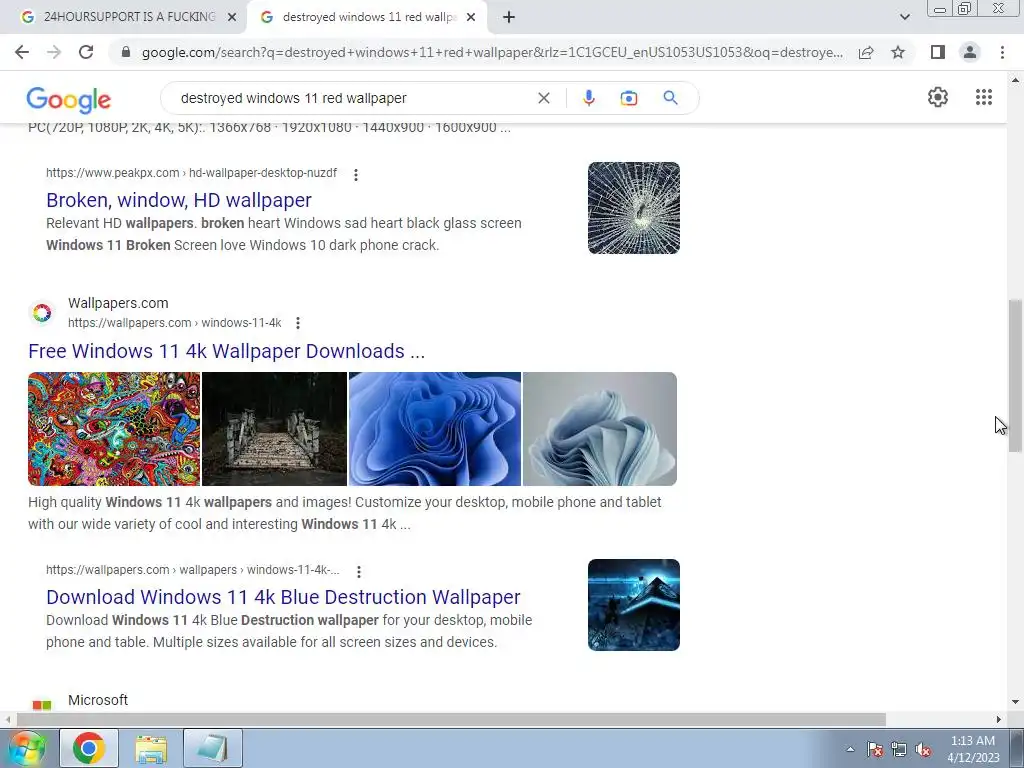
Task: Close the 24HOURSUPPORT tab
Action: 232,17
